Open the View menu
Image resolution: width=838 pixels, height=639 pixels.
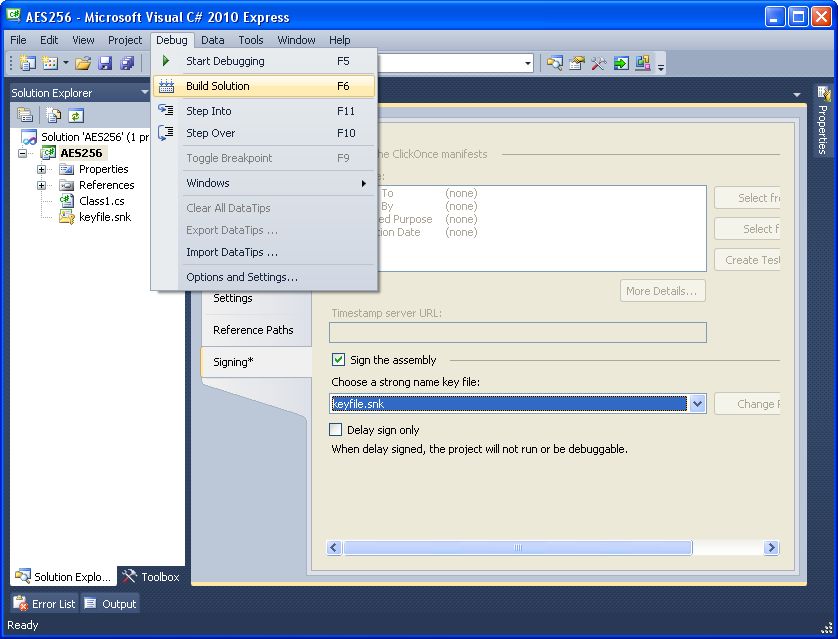click(83, 40)
